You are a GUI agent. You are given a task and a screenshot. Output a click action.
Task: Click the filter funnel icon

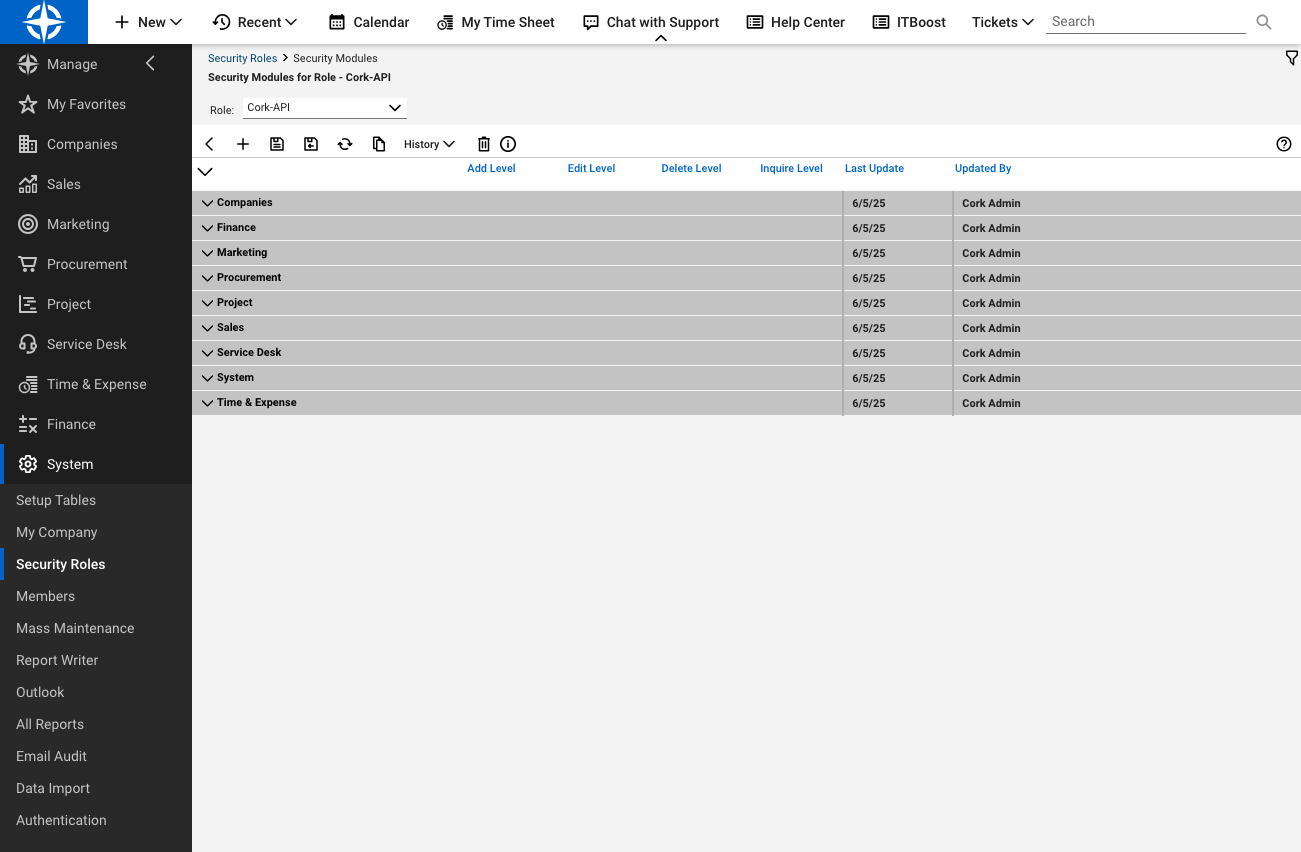coord(1291,59)
